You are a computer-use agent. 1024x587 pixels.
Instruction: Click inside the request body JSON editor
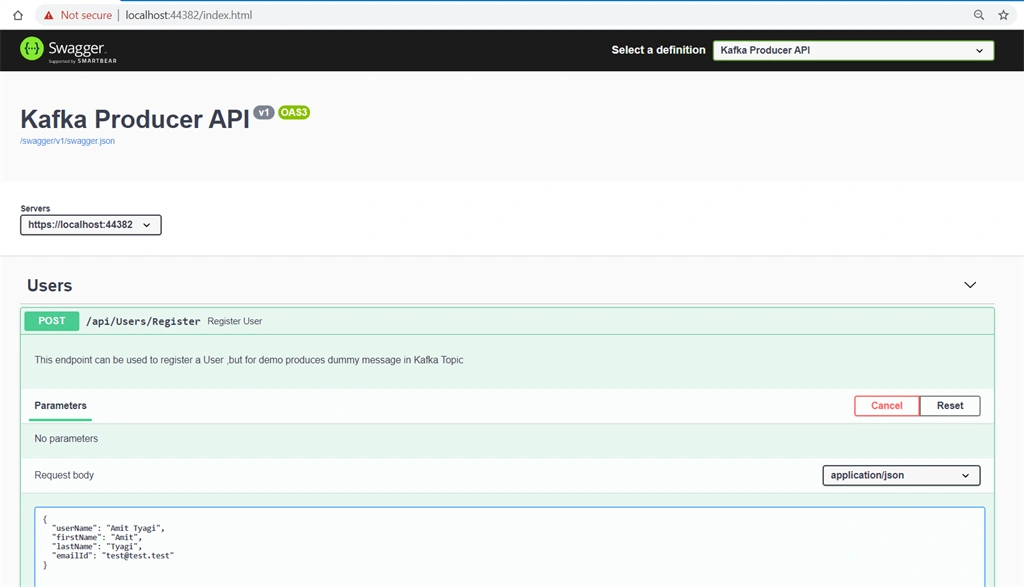(x=509, y=547)
